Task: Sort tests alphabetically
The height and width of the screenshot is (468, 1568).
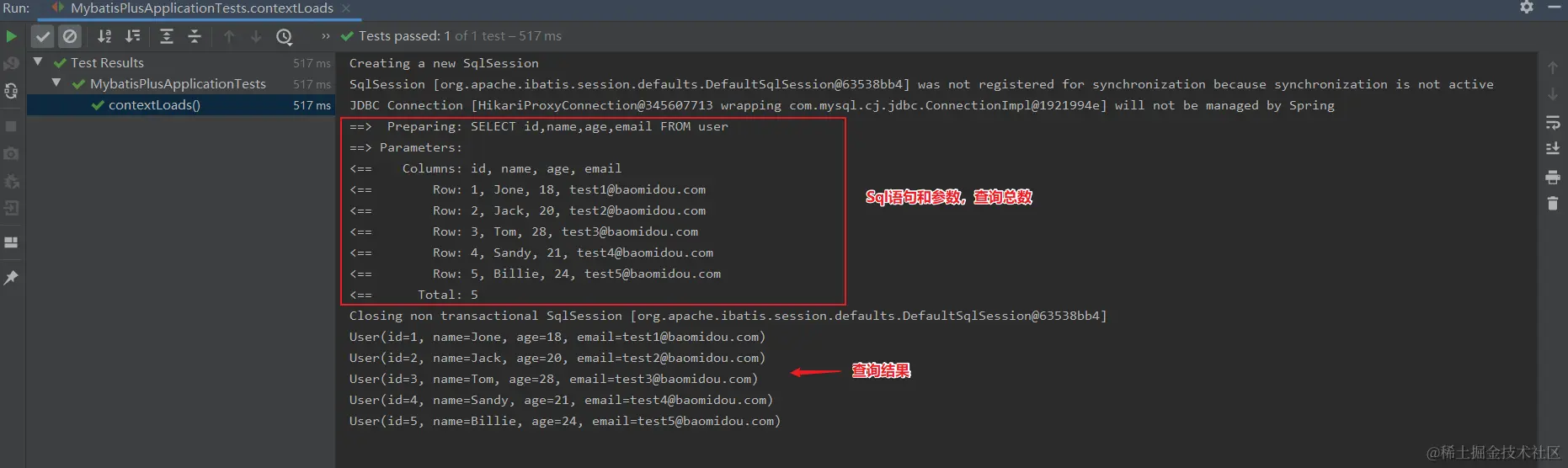Action: pyautogui.click(x=104, y=36)
